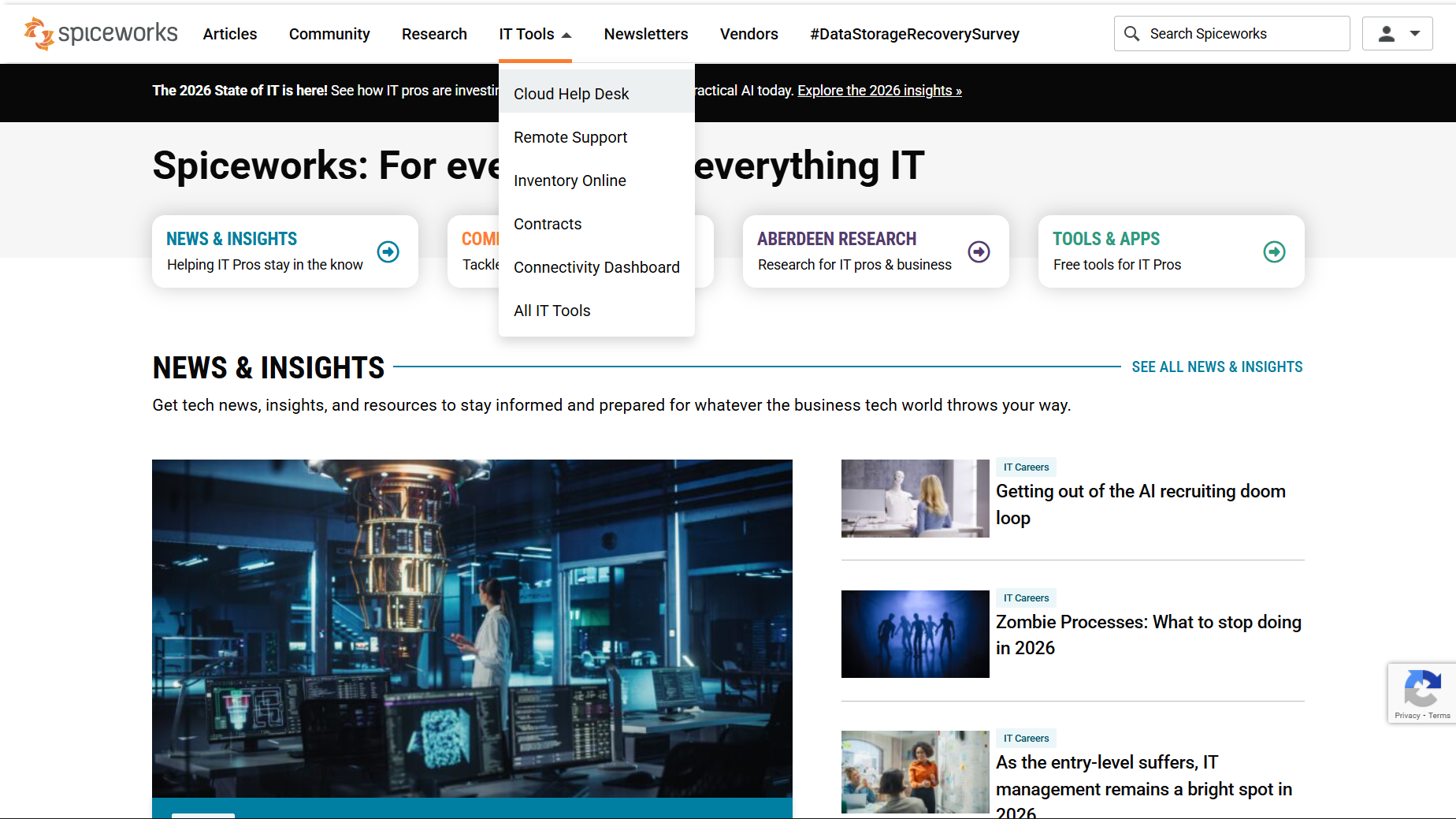Viewport: 1456px width, 819px height.
Task: Open All IT Tools entry
Action: coord(552,311)
